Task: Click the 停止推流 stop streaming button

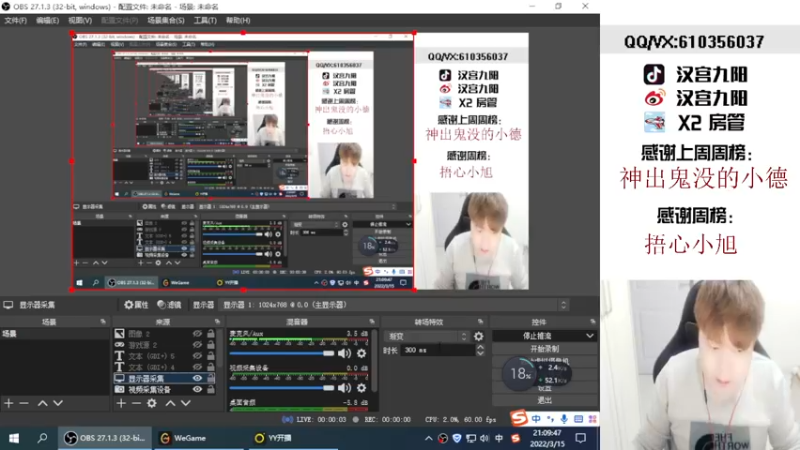Action: (538, 336)
